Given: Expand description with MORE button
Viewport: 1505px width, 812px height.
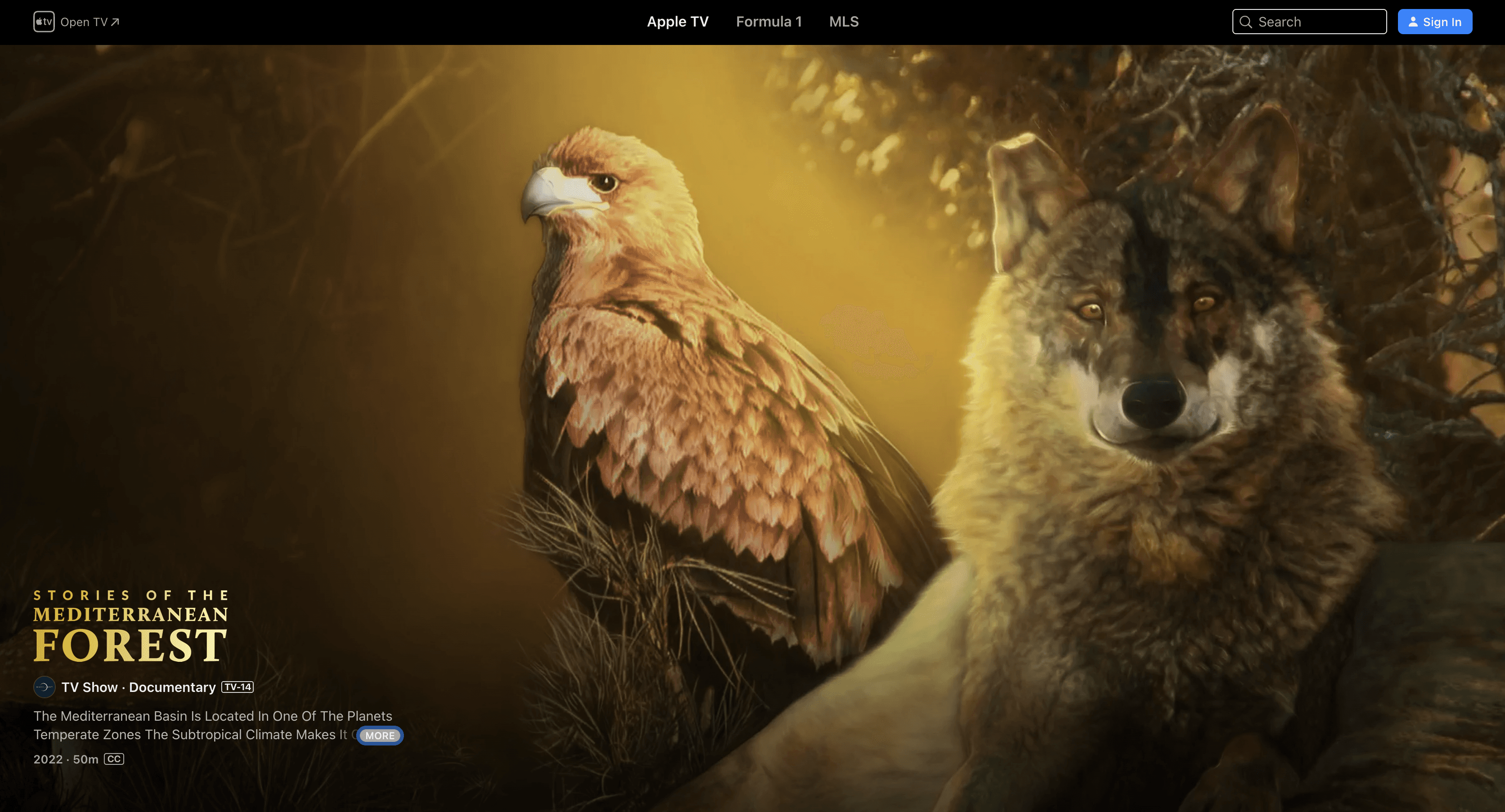Looking at the screenshot, I should coord(381,736).
